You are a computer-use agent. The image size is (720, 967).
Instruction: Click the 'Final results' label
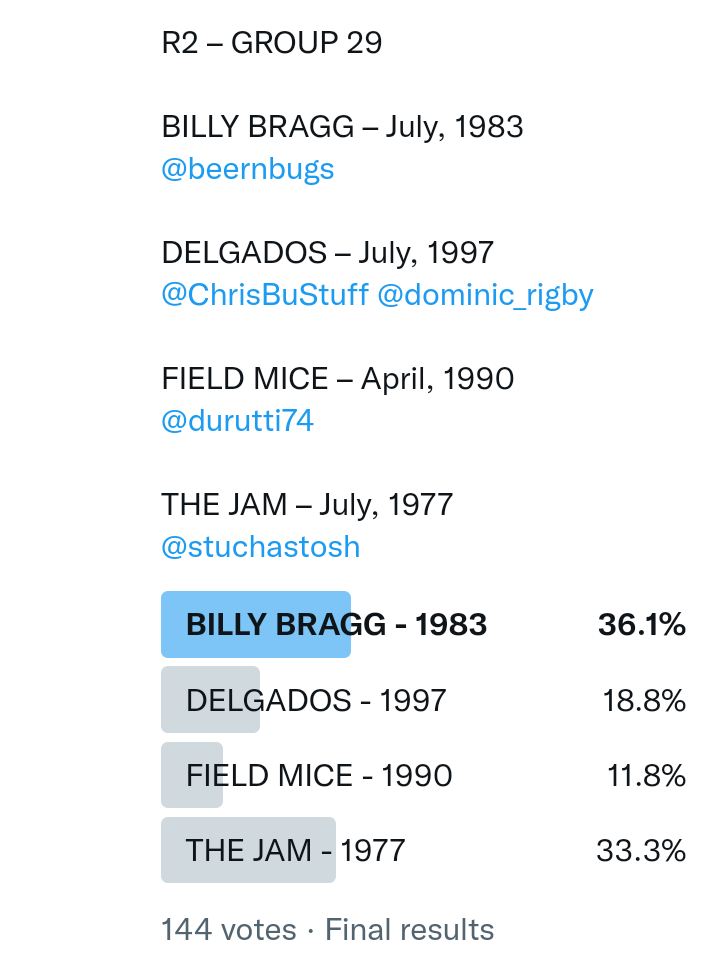(410, 930)
